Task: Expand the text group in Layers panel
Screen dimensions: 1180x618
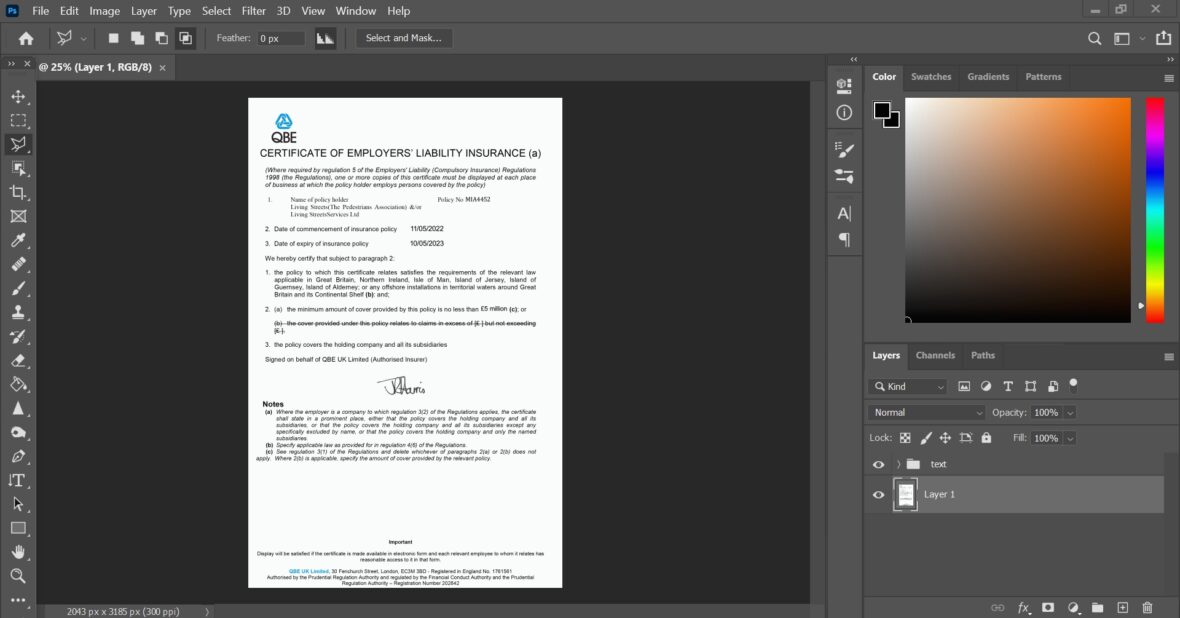Action: click(x=898, y=464)
